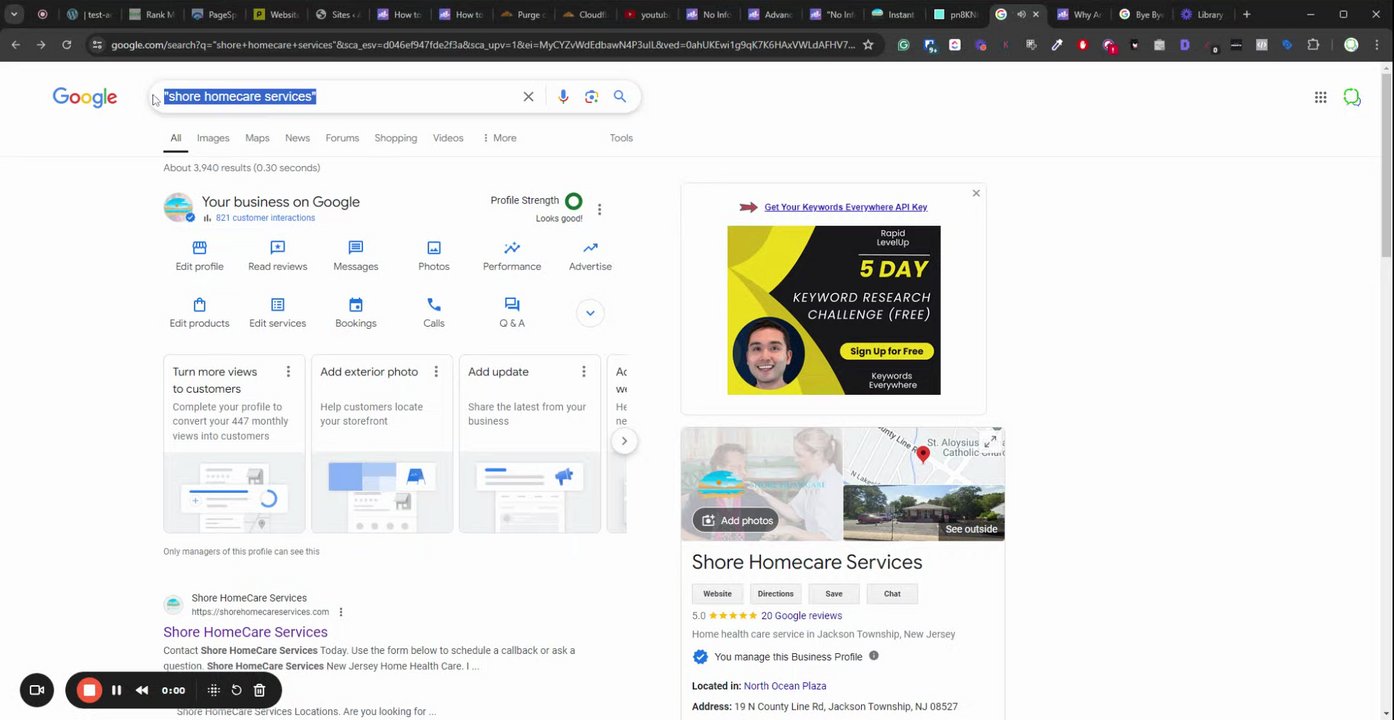The image size is (1394, 720).
Task: Open options for 'Add exterior photo' card
Action: click(436, 372)
